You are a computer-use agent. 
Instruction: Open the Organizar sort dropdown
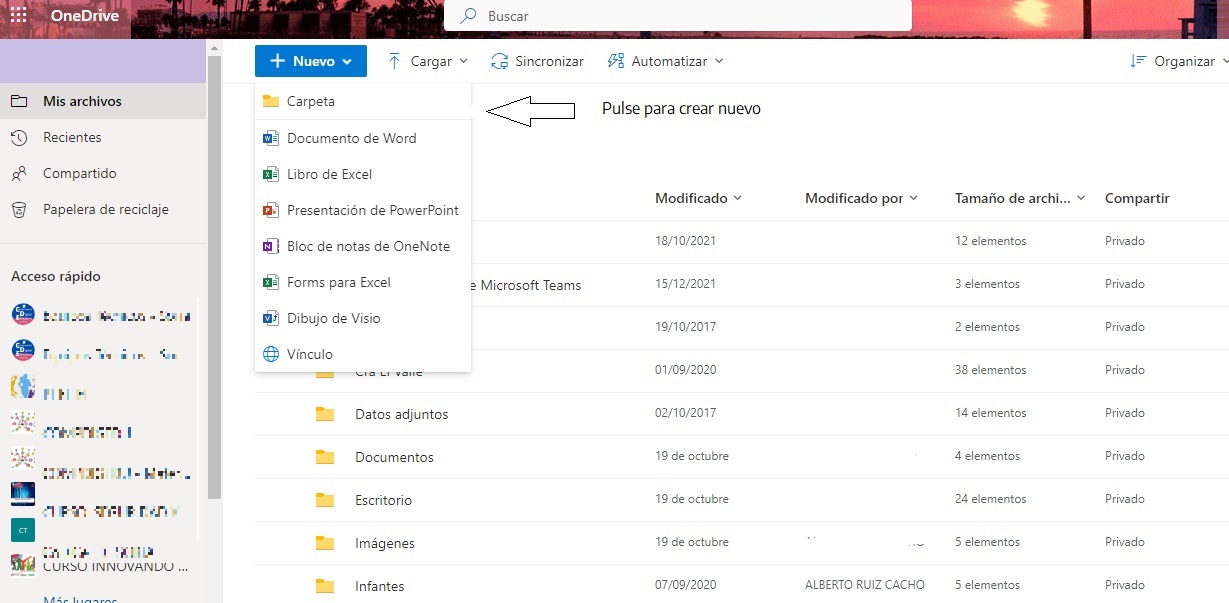(x=1178, y=61)
